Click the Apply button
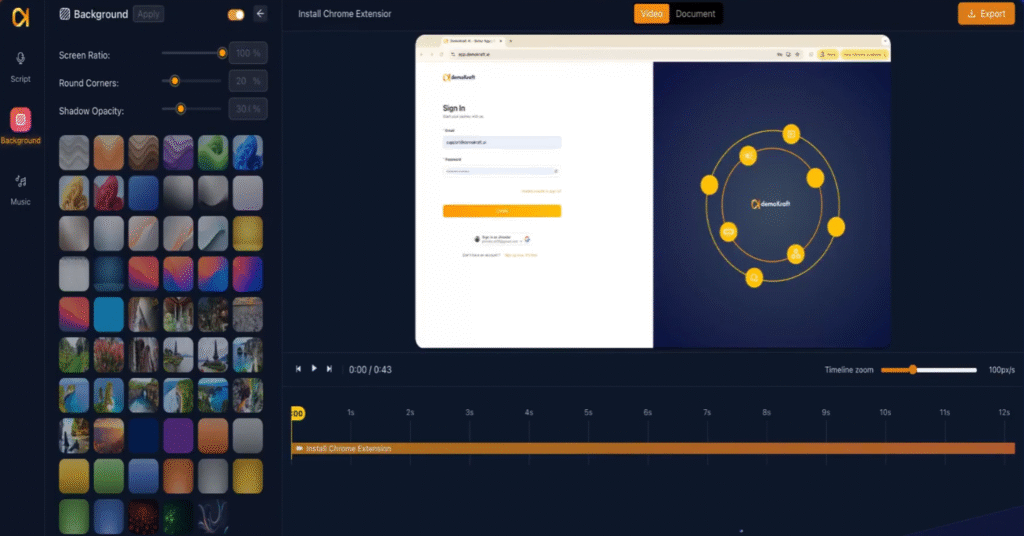This screenshot has height=536, width=1024. pyautogui.click(x=148, y=14)
